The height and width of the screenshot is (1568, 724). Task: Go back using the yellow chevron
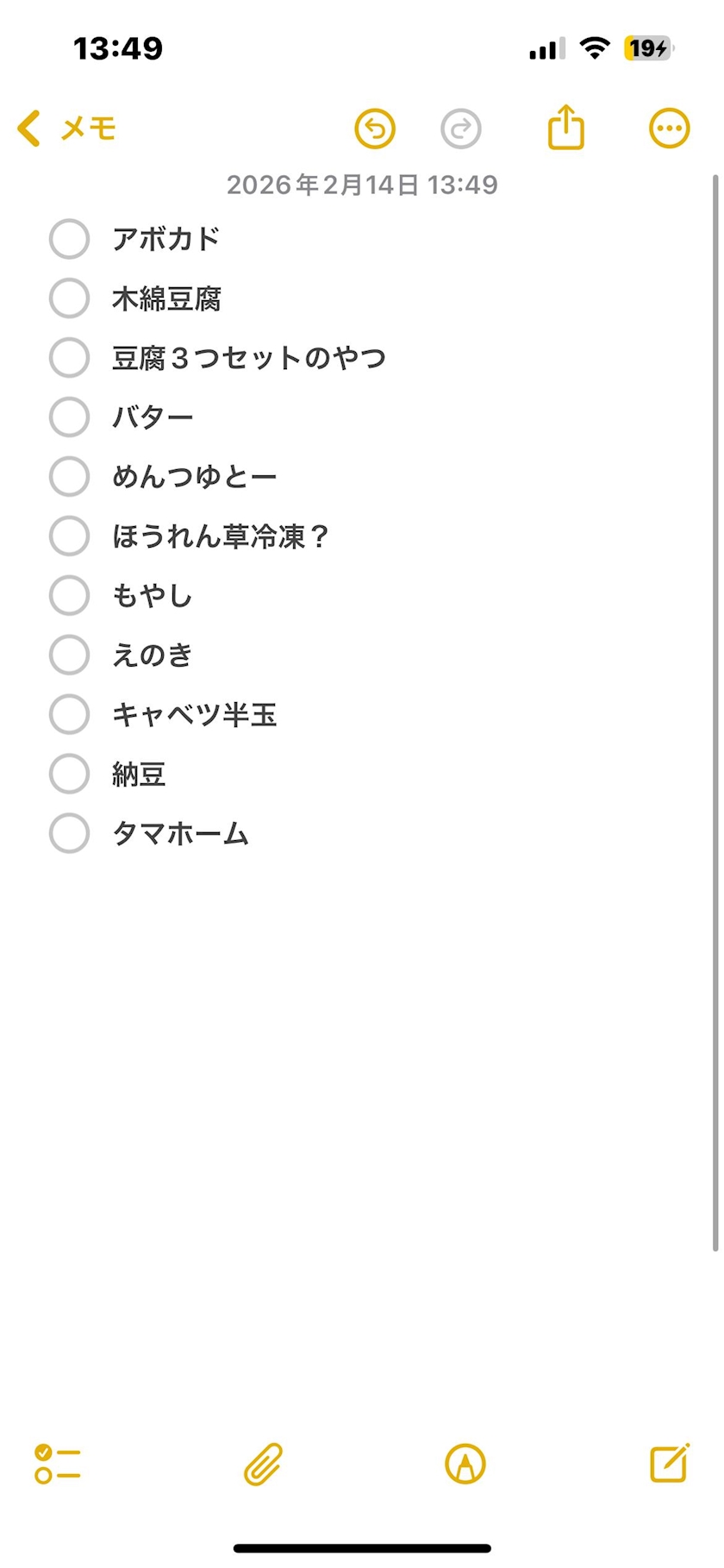[28, 129]
